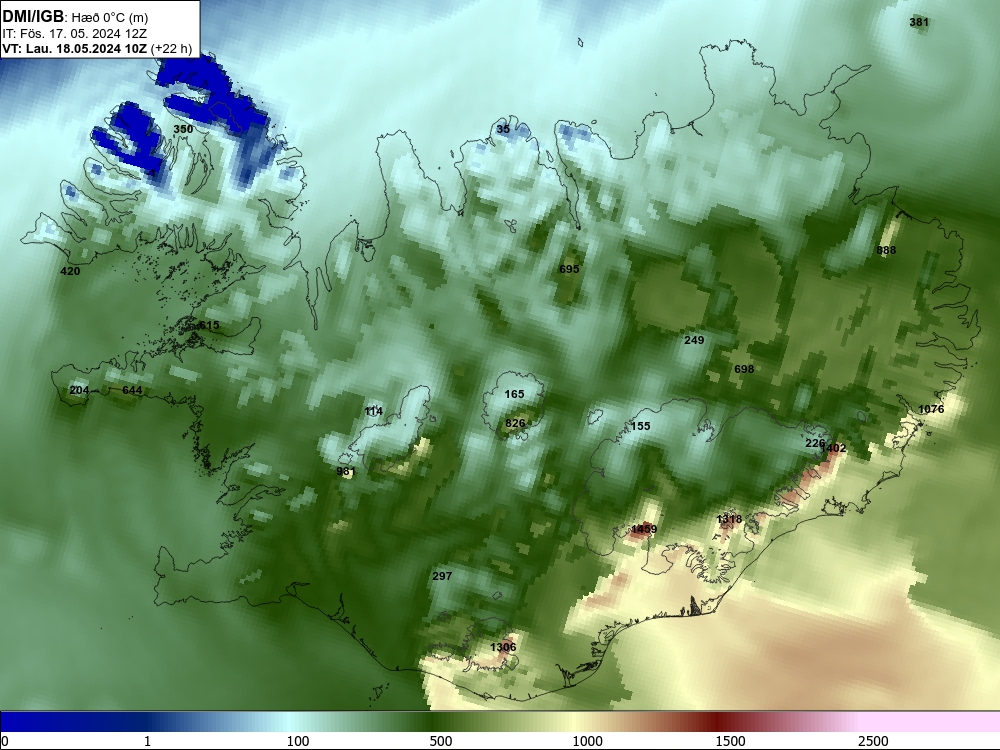Click the 1306 value near the south coast
This screenshot has width=1000, height=750.
pos(503,647)
